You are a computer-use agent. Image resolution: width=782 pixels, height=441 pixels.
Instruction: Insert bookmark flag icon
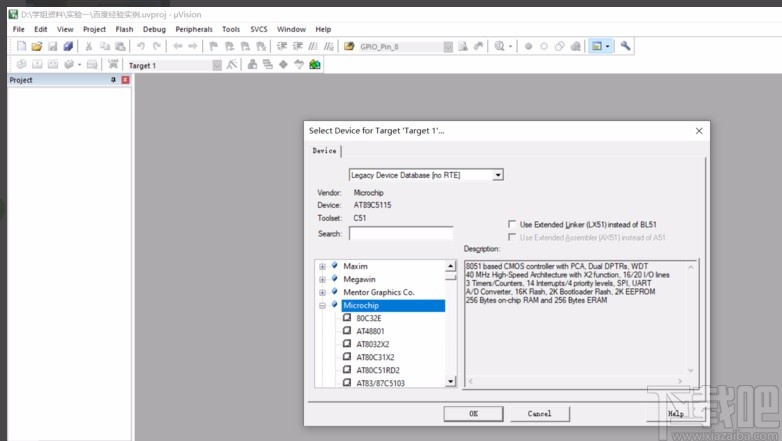pos(213,46)
